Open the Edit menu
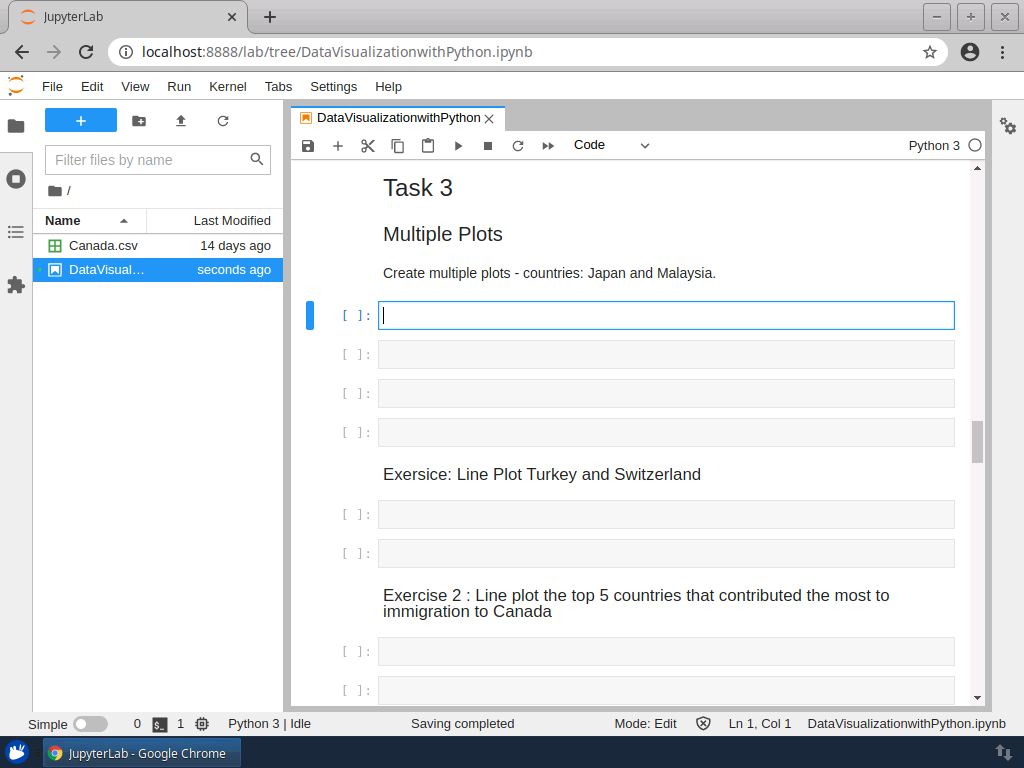 coord(92,87)
